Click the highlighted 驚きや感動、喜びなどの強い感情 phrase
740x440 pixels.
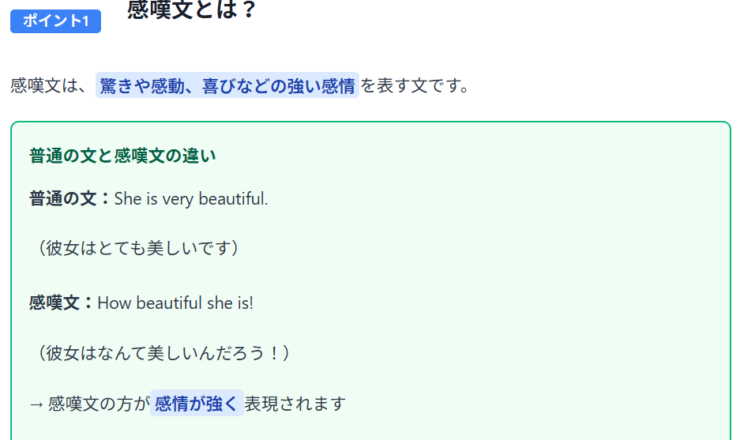tap(227, 86)
